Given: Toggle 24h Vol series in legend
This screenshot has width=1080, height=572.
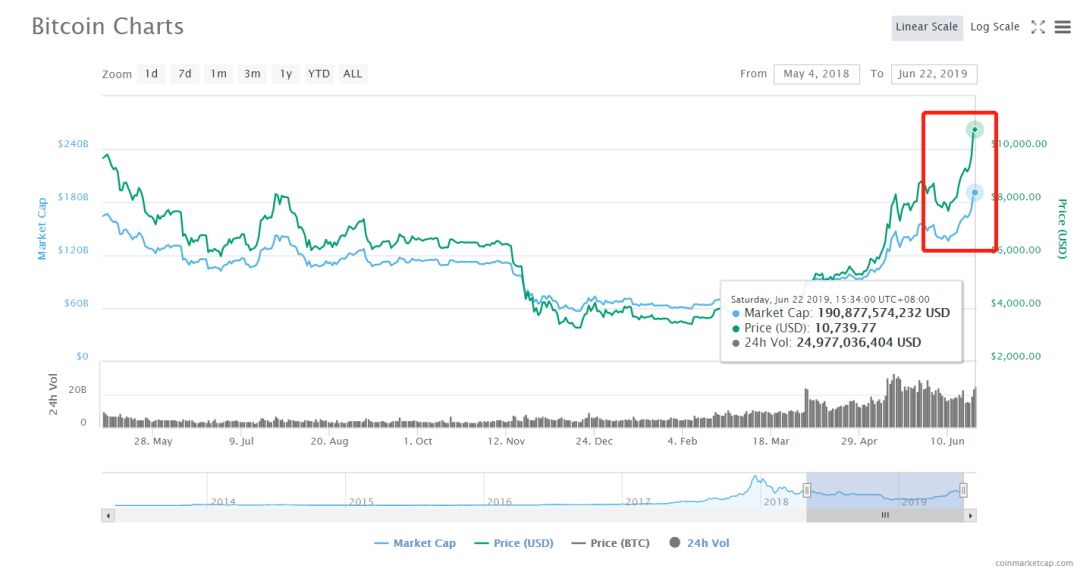Looking at the screenshot, I should (699, 543).
